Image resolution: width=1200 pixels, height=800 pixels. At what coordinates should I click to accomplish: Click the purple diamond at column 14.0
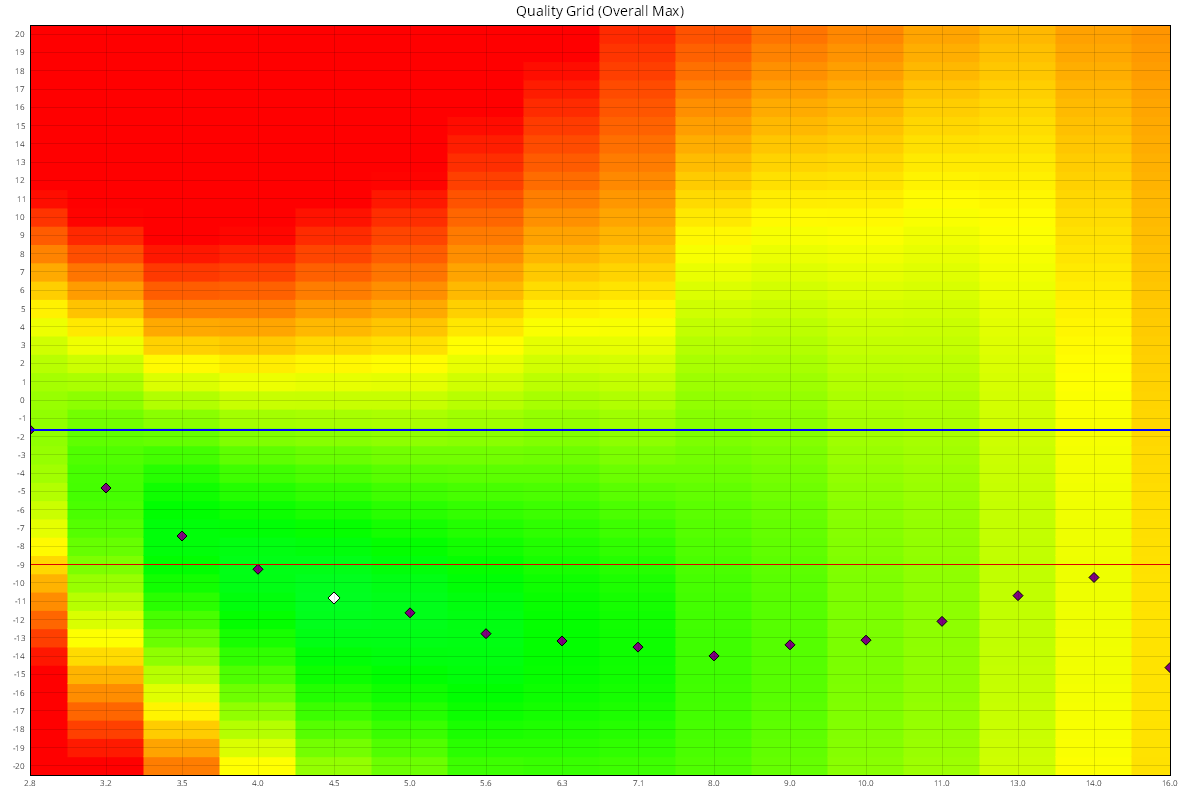click(x=1094, y=577)
